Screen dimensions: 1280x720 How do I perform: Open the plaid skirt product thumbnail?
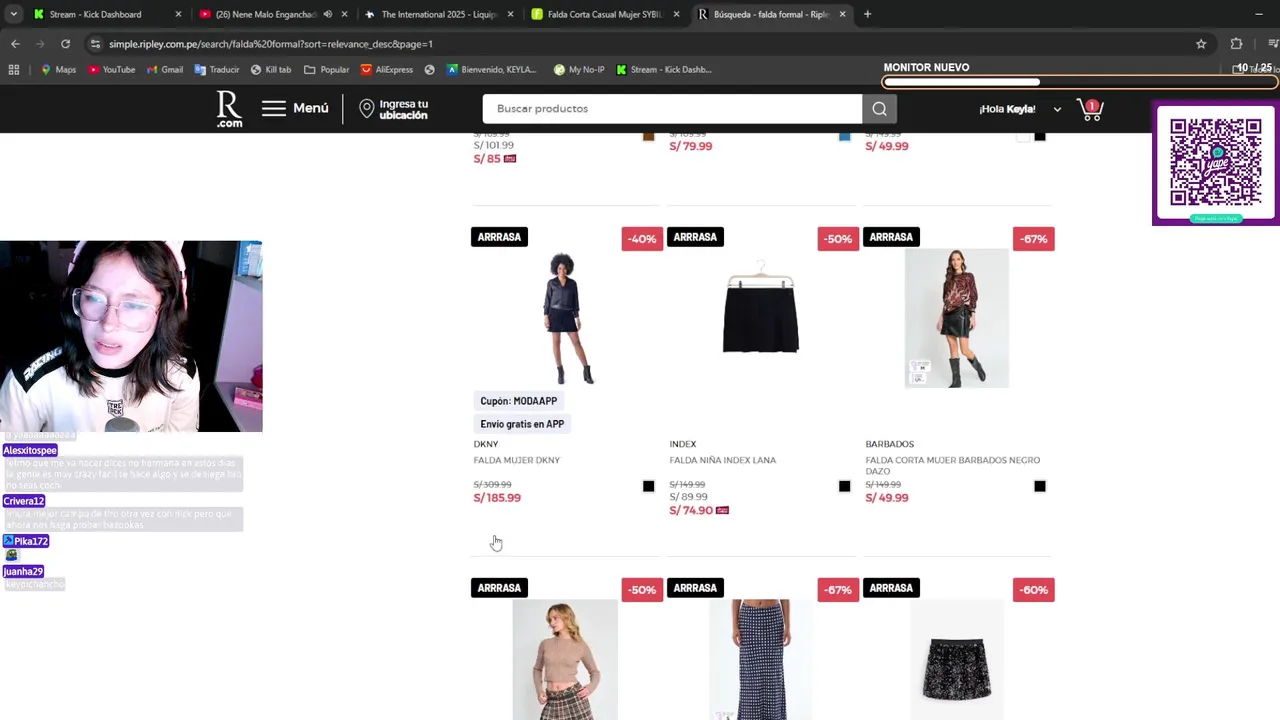[x=565, y=659]
